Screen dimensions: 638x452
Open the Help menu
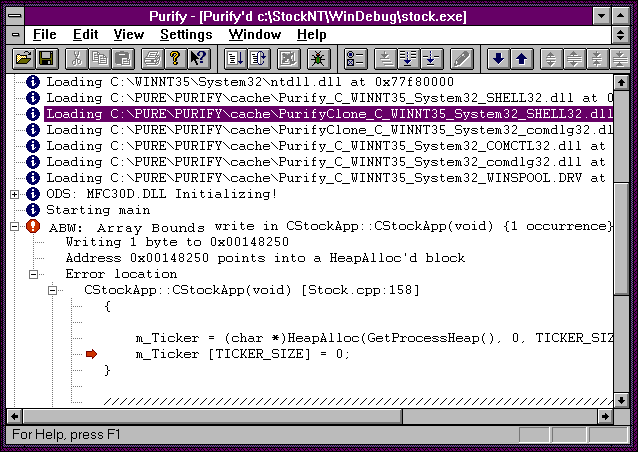[x=311, y=35]
